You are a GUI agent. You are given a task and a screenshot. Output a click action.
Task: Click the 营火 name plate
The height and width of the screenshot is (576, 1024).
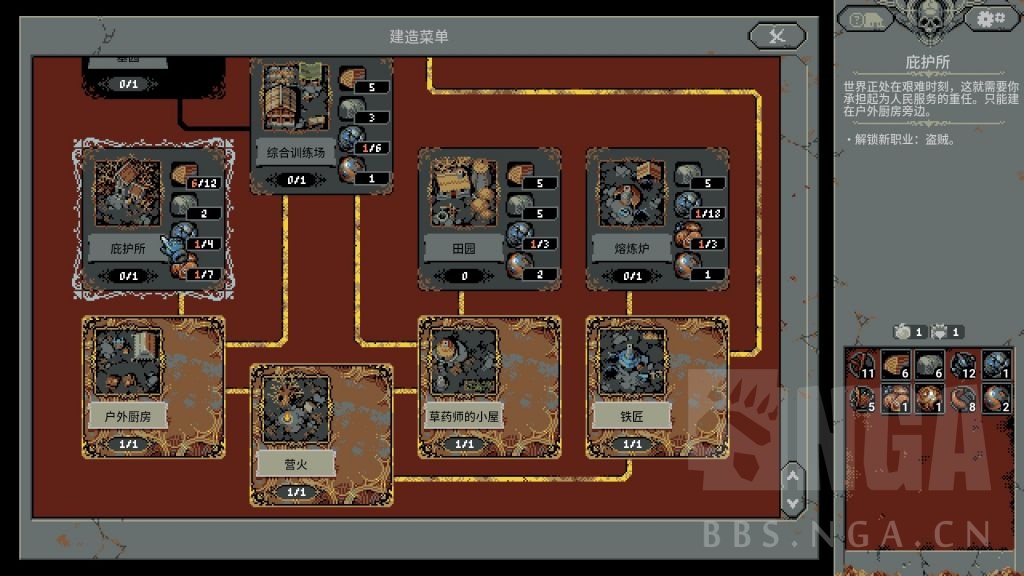point(296,464)
